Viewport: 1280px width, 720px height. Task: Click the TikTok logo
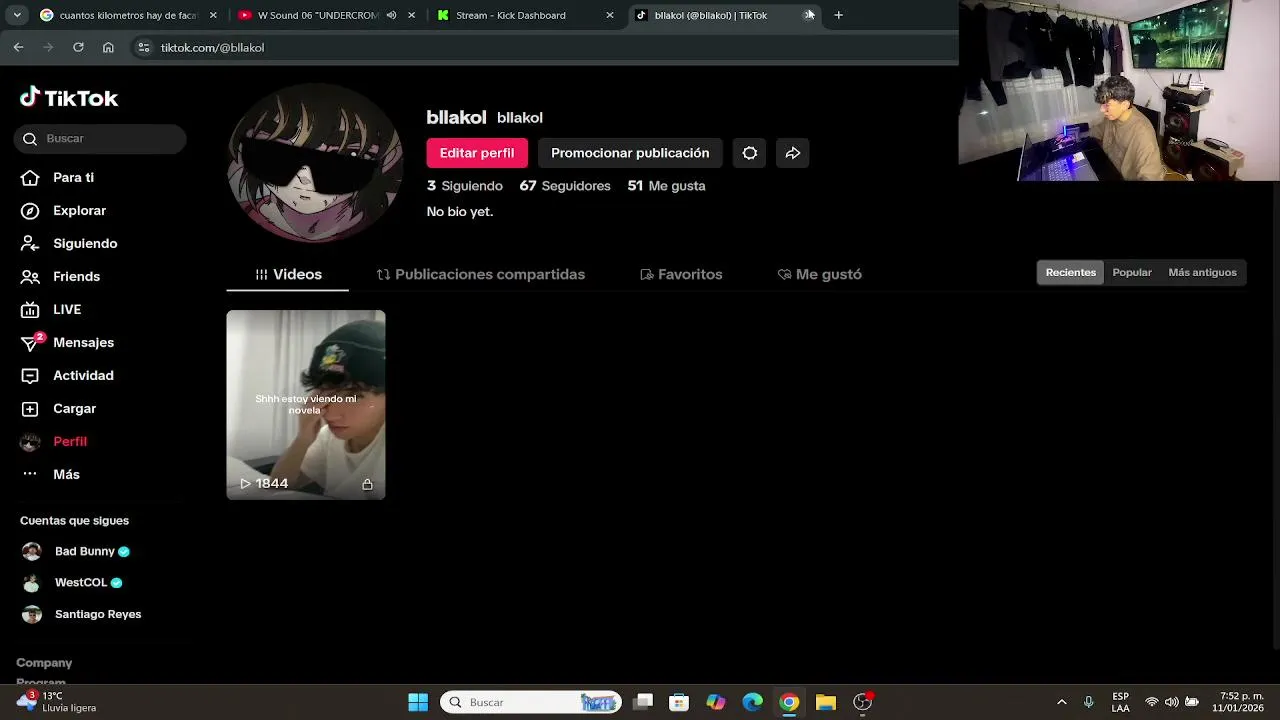tap(69, 97)
